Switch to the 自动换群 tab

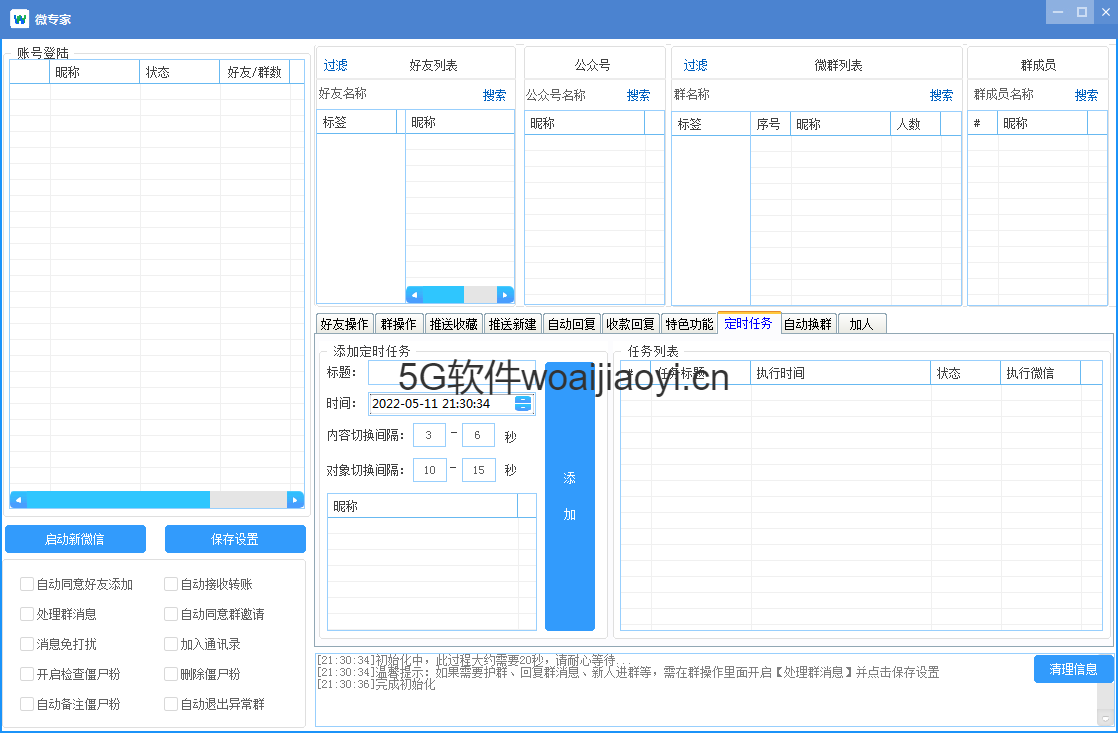(x=808, y=324)
